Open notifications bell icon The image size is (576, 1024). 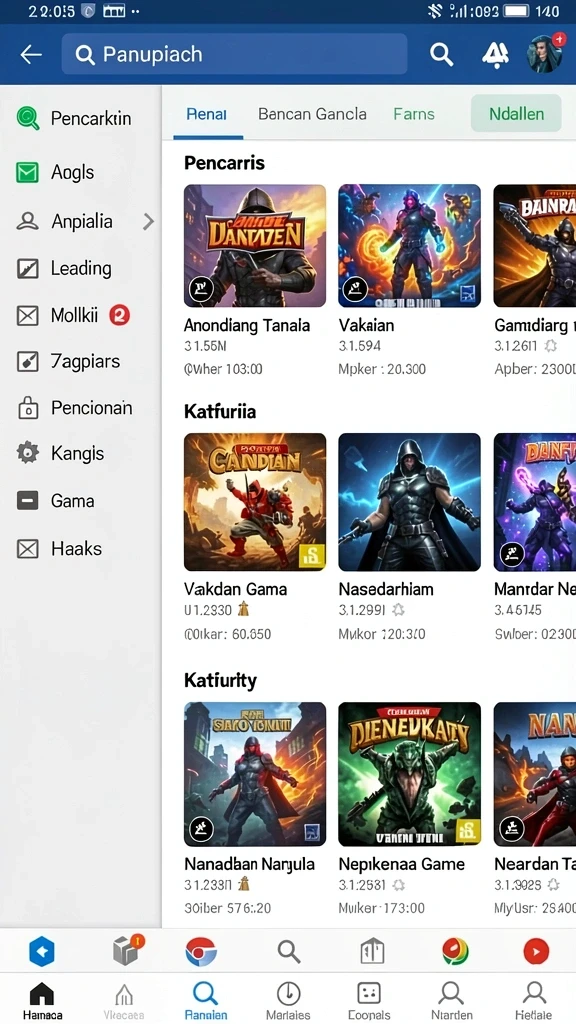495,55
